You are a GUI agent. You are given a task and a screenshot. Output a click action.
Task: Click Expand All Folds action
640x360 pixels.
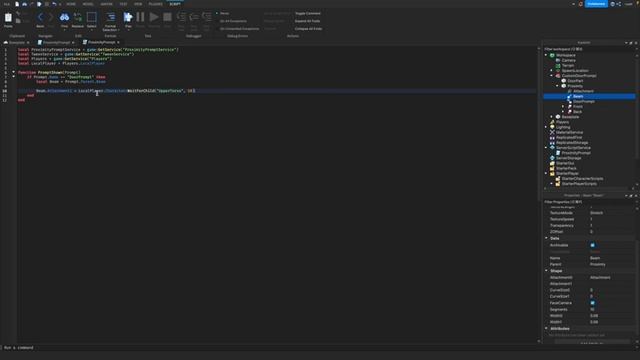click(307, 21)
